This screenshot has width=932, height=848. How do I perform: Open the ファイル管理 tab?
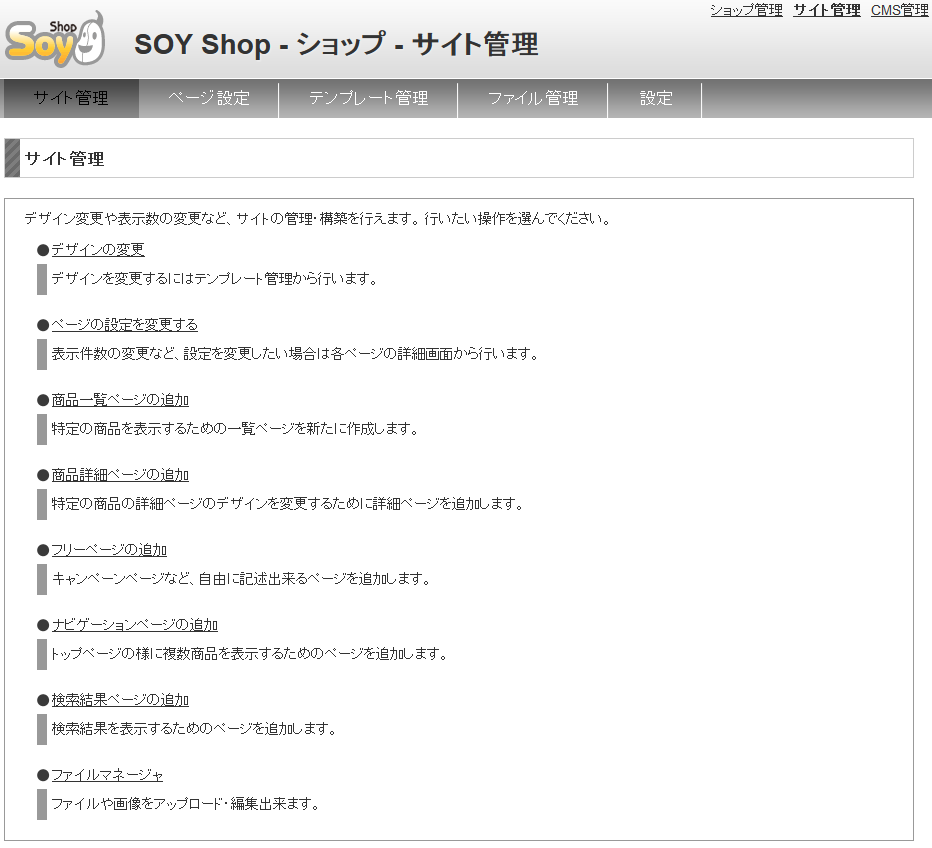tap(533, 98)
